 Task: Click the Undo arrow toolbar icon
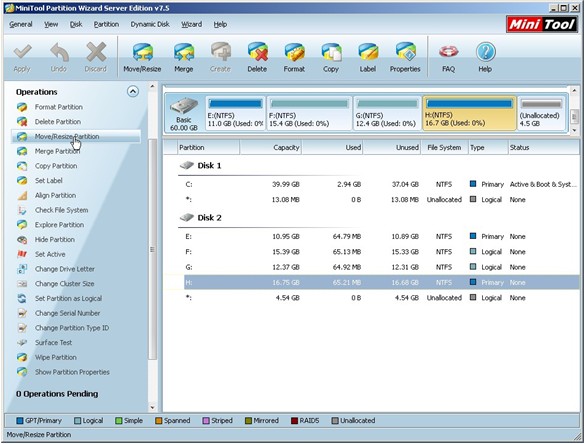(59, 52)
